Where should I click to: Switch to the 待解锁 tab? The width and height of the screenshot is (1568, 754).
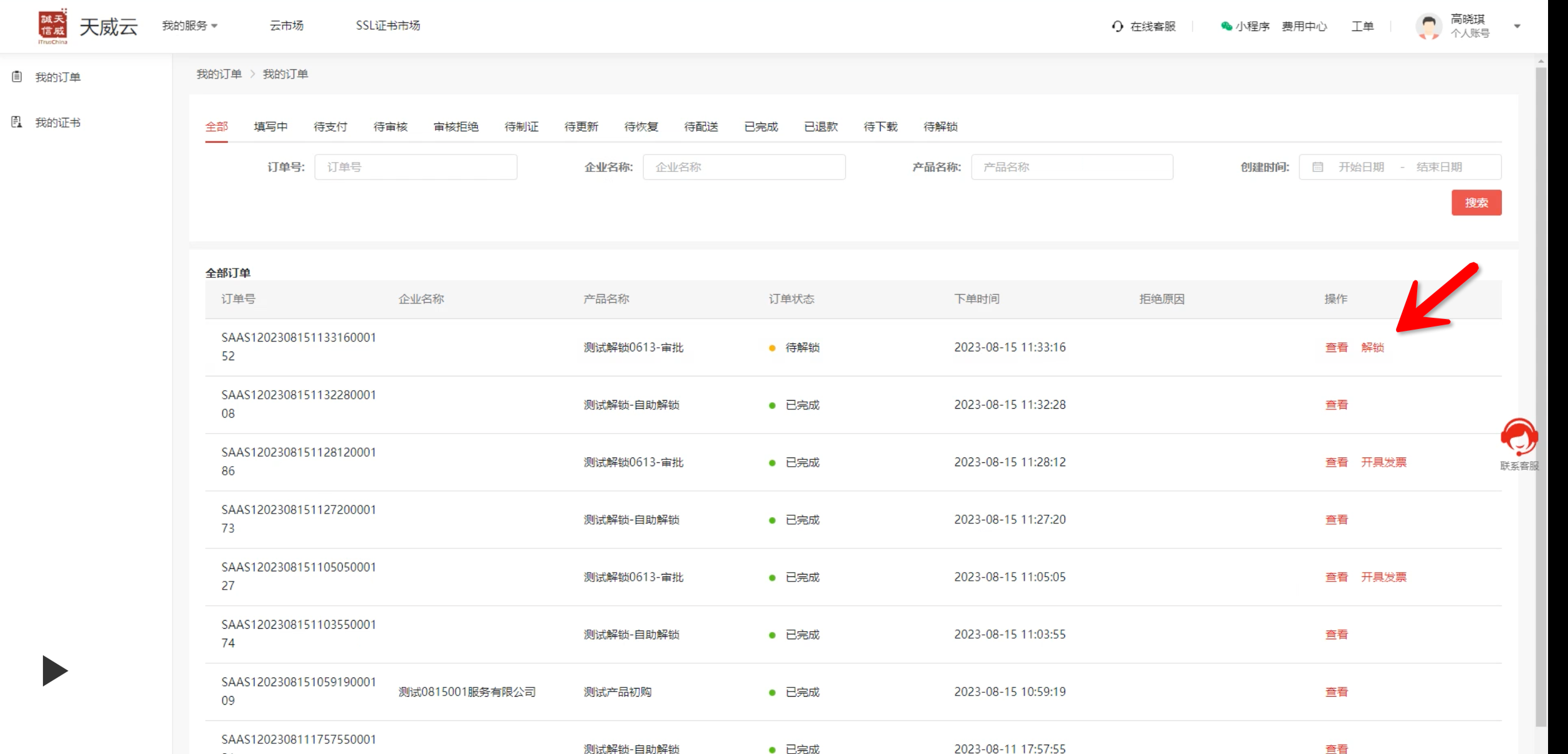pos(940,126)
